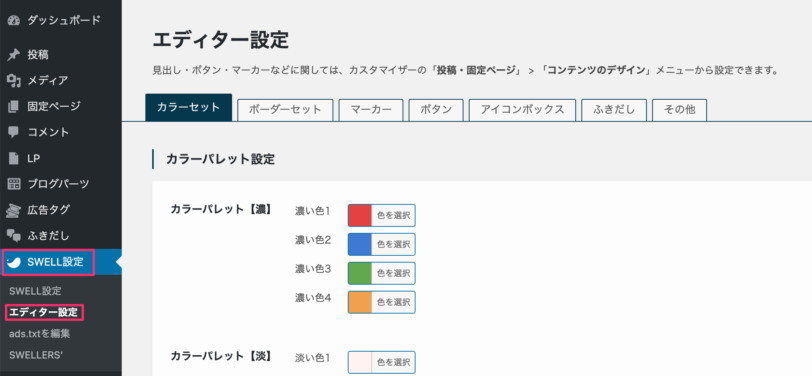Image resolution: width=812 pixels, height=376 pixels.
Task: Click the LP document icon
Action: click(x=14, y=158)
